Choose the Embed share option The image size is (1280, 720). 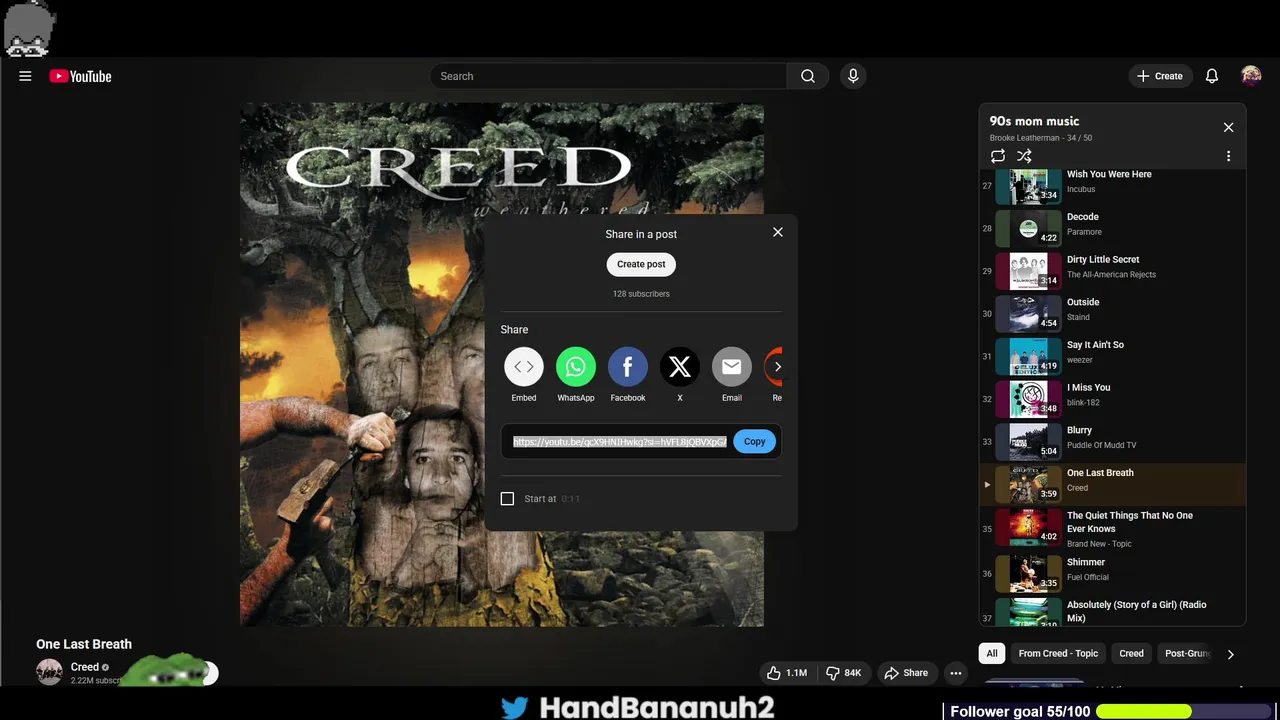524,375
